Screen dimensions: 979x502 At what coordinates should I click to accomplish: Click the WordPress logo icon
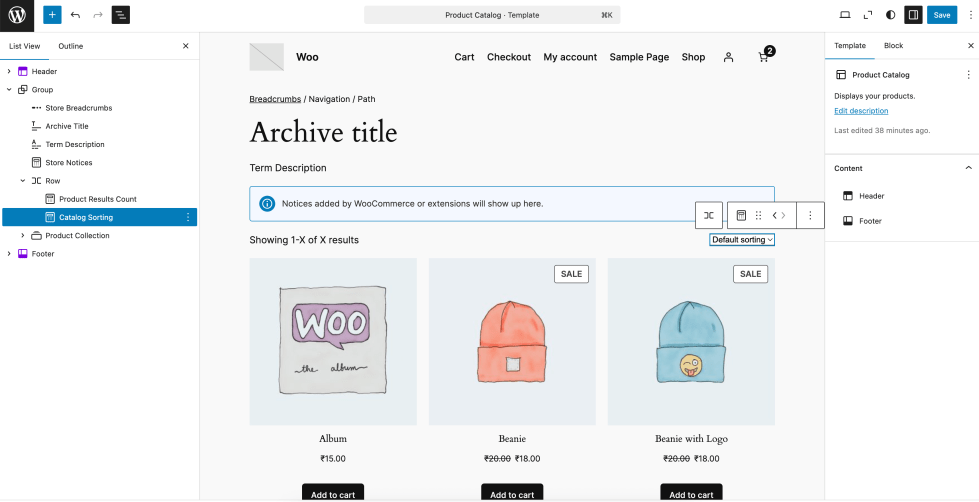coord(17,15)
